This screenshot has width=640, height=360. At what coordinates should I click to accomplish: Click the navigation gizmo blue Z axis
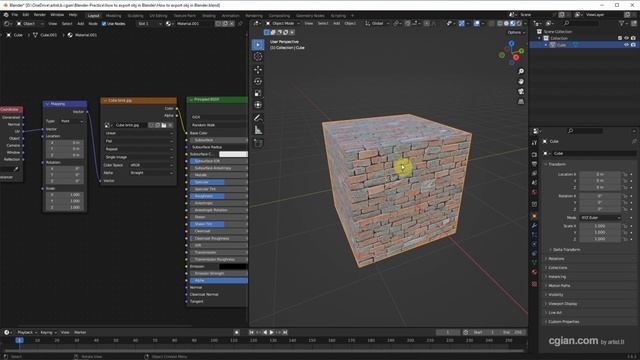[x=511, y=43]
